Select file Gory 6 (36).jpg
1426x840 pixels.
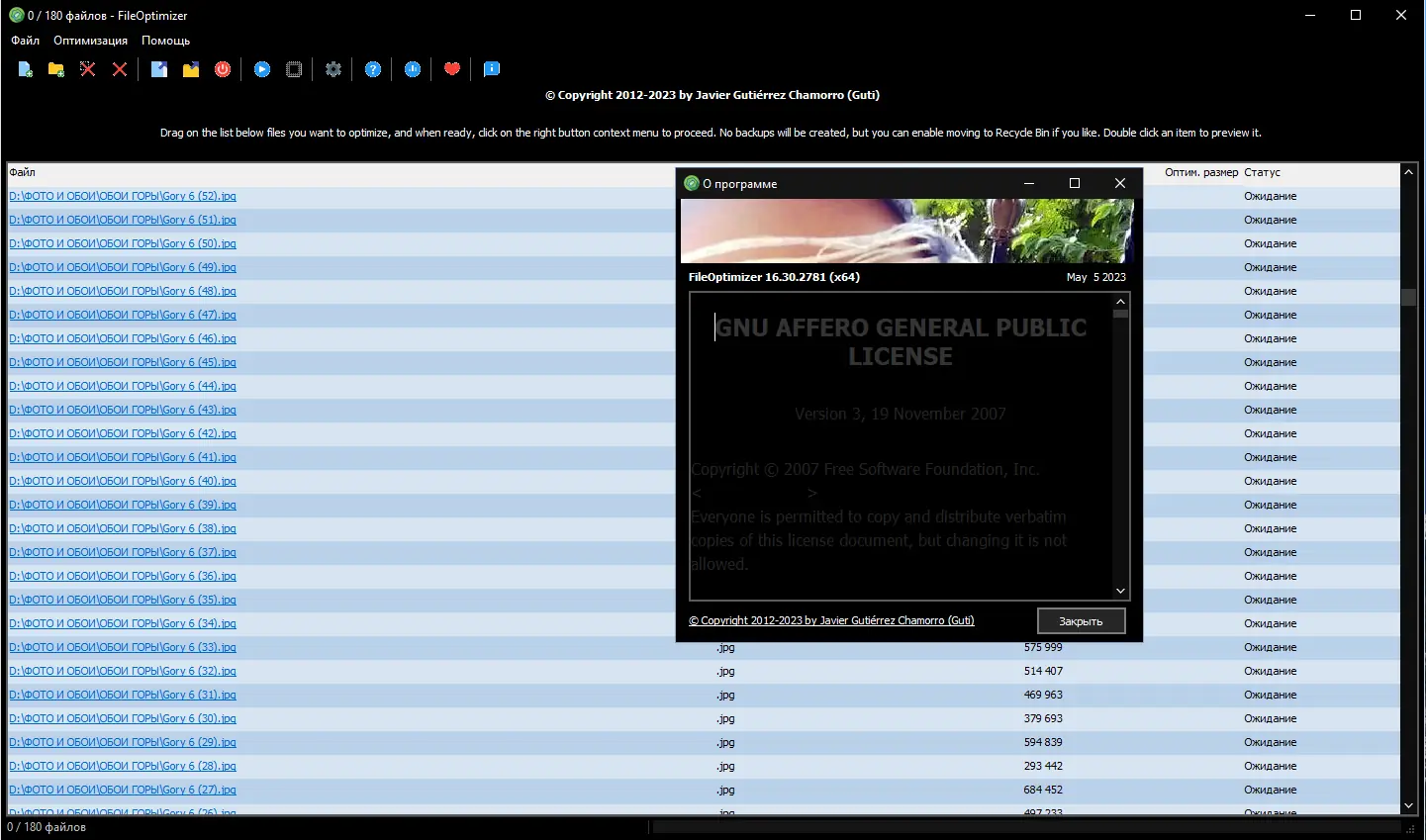123,576
